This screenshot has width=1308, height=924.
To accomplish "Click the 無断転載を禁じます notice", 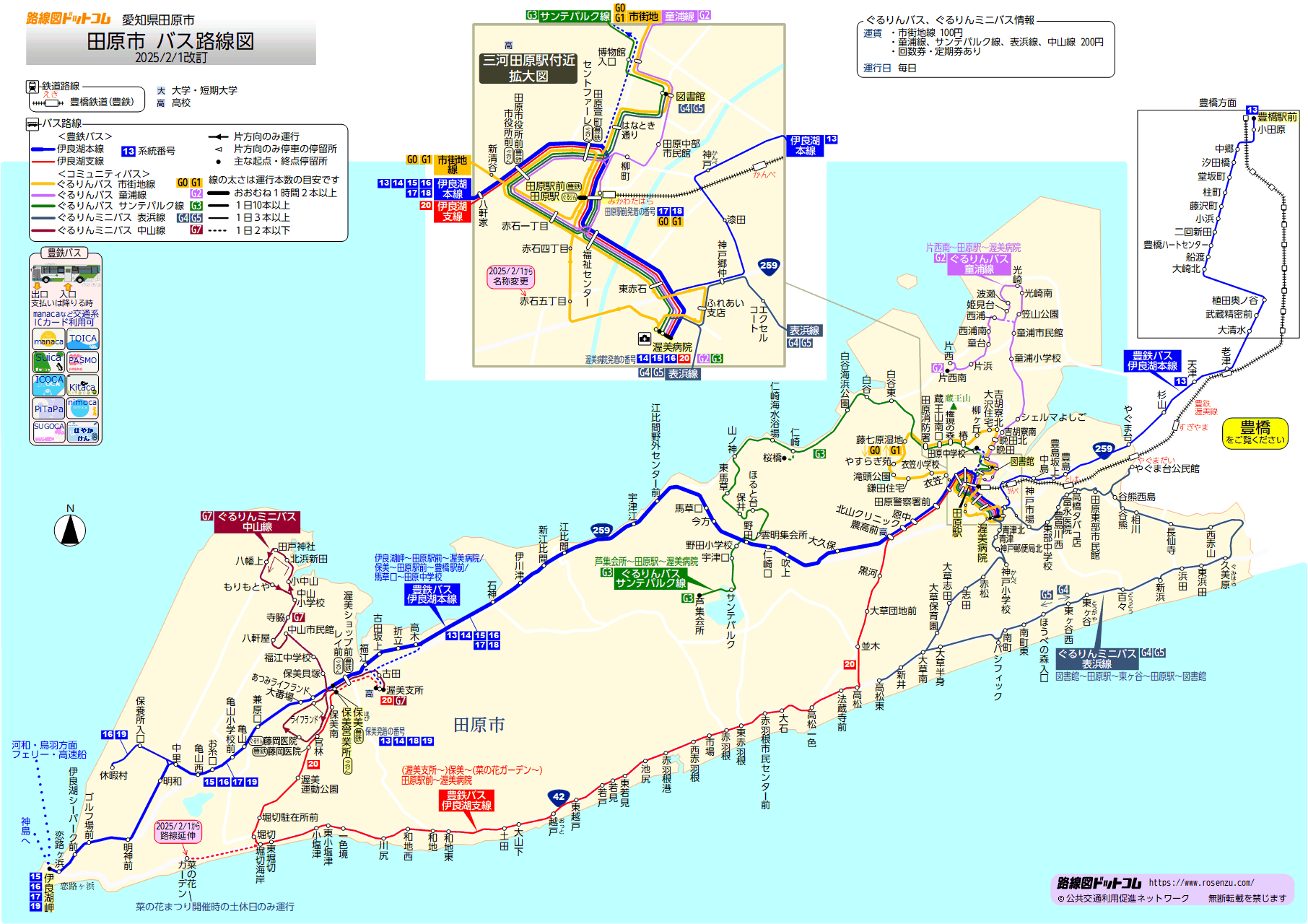I will [1247, 899].
